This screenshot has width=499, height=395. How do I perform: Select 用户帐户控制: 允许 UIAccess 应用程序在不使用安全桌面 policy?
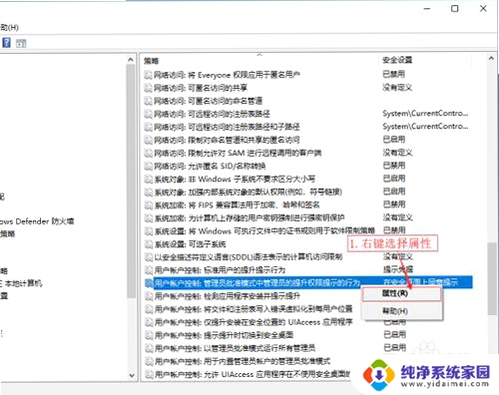[x=253, y=374]
